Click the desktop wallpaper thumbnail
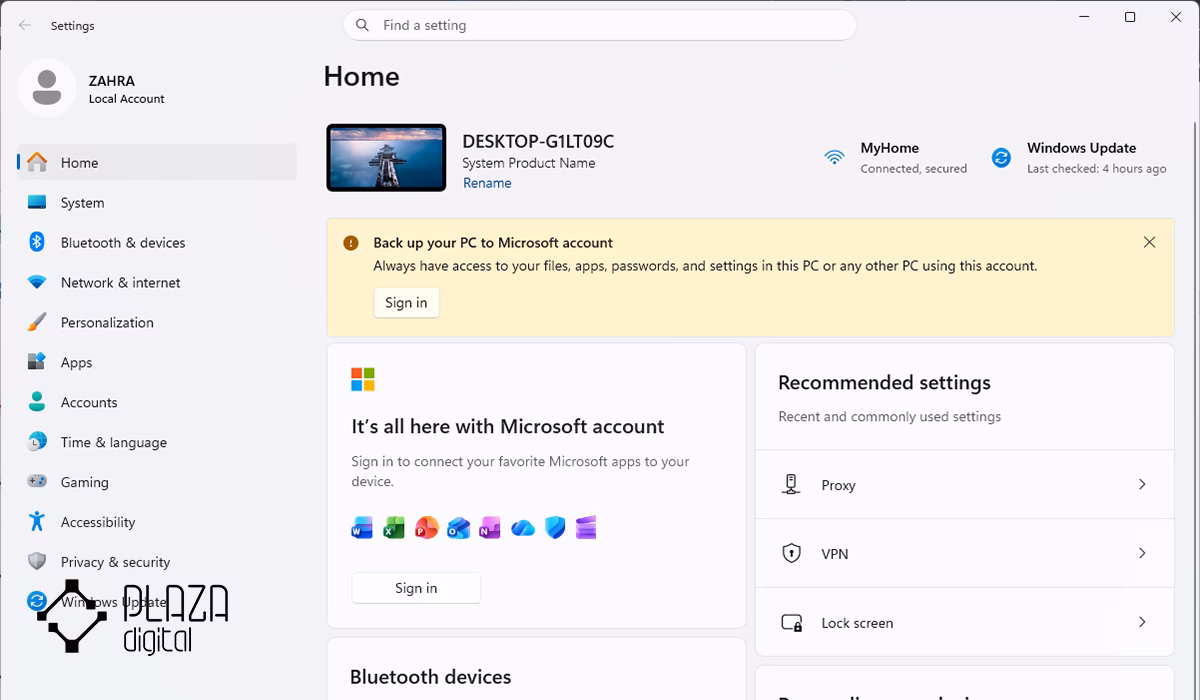This screenshot has height=700, width=1200. 386,158
